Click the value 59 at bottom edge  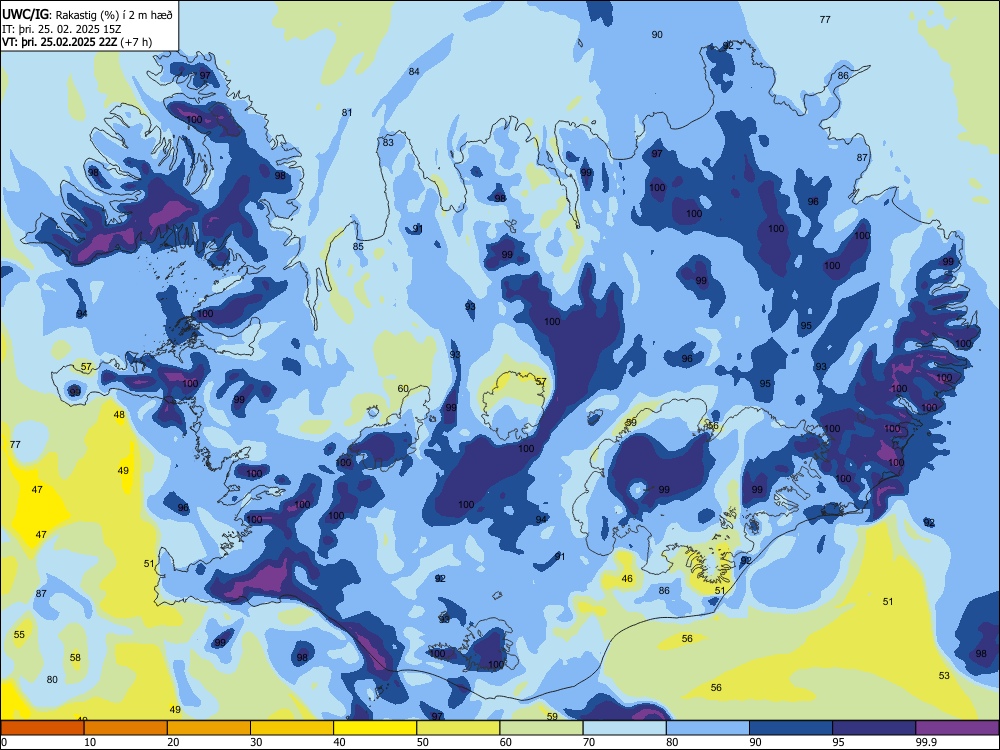(x=552, y=716)
